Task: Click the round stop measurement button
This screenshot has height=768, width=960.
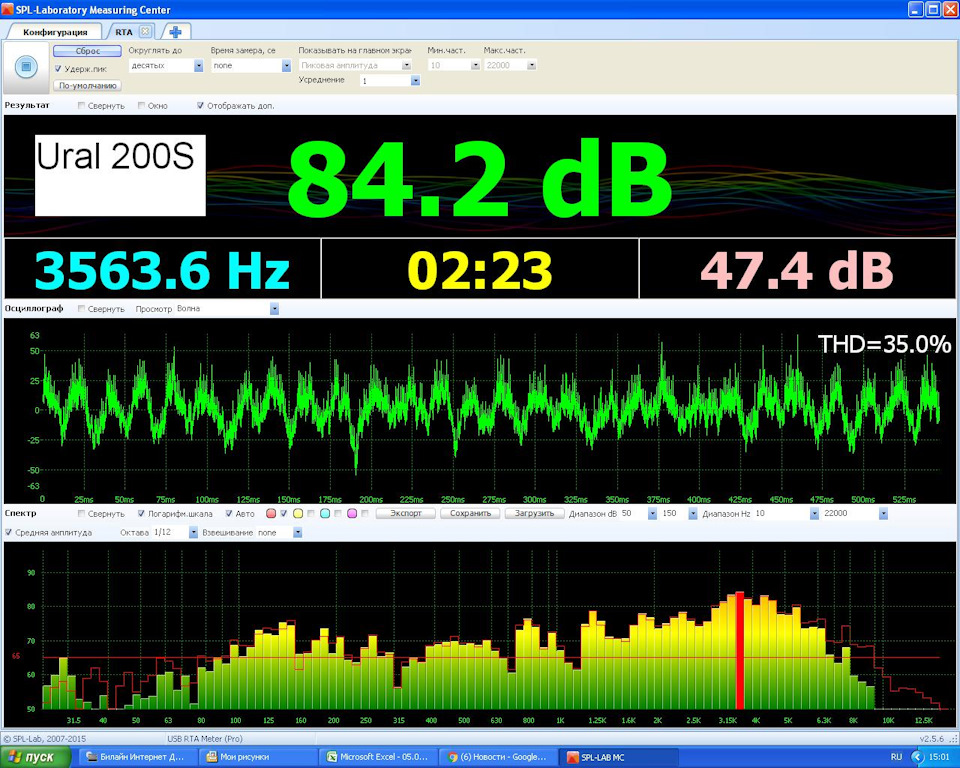Action: 26,66
